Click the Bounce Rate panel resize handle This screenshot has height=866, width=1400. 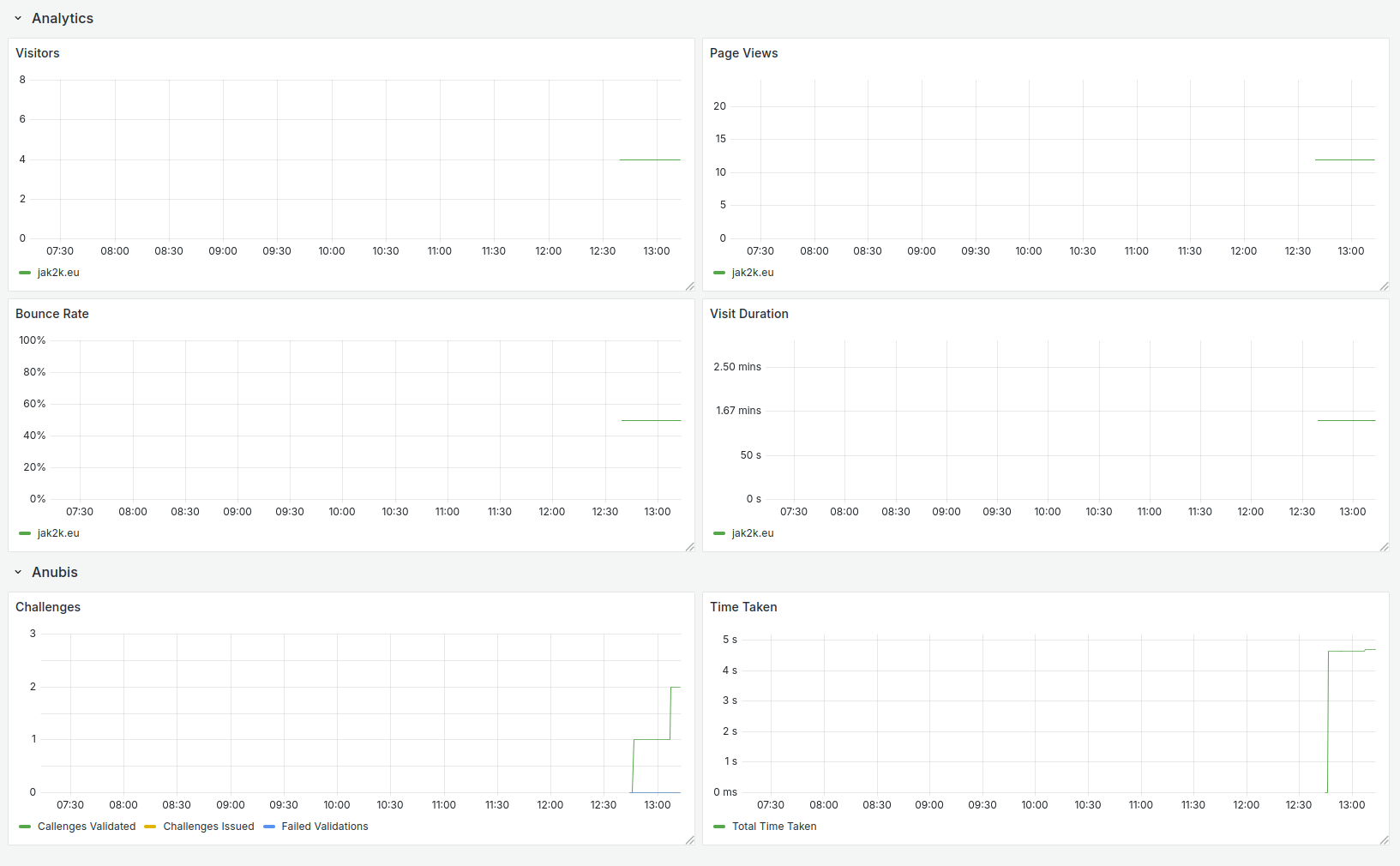689,547
